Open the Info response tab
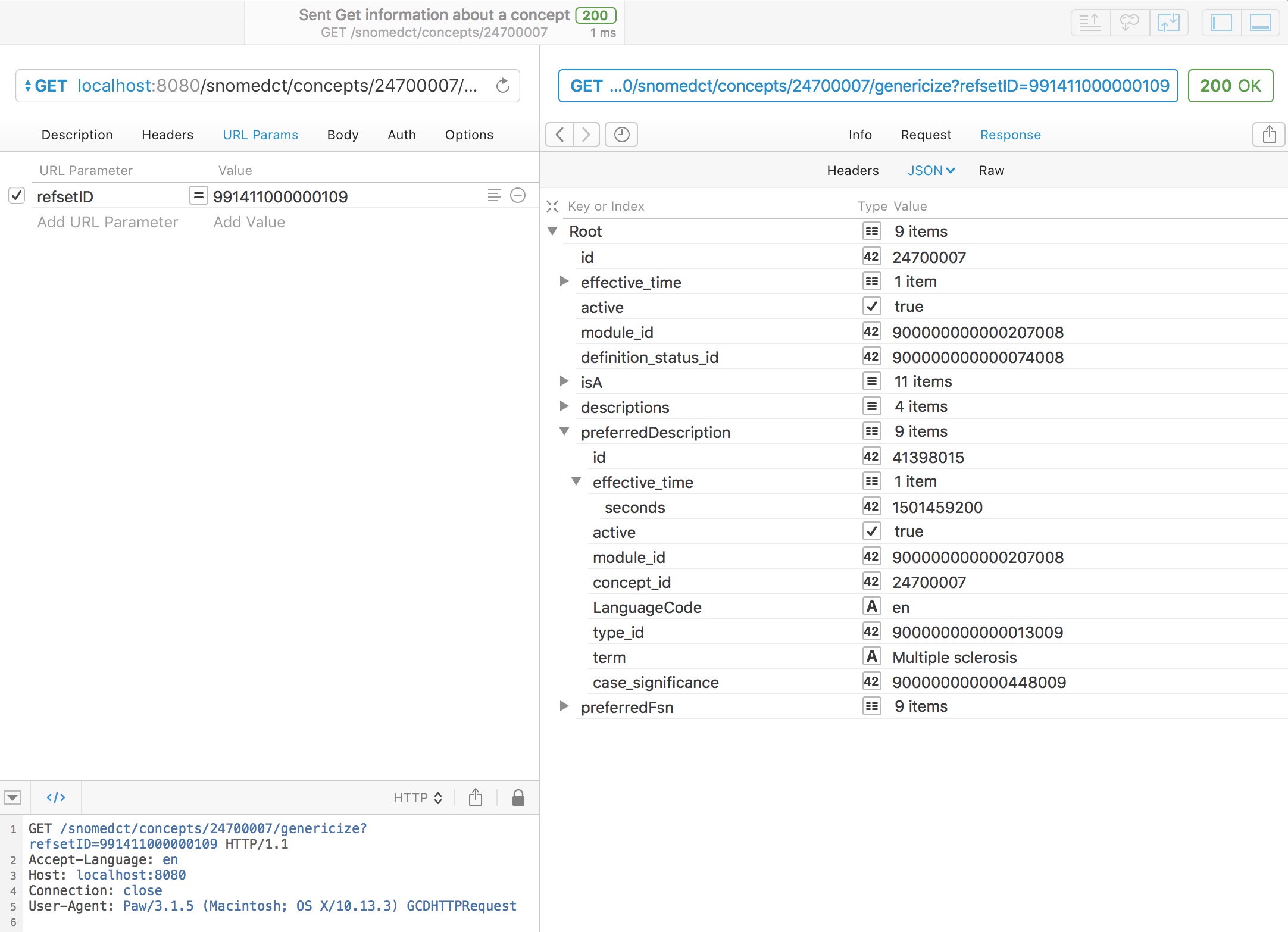 coord(860,135)
